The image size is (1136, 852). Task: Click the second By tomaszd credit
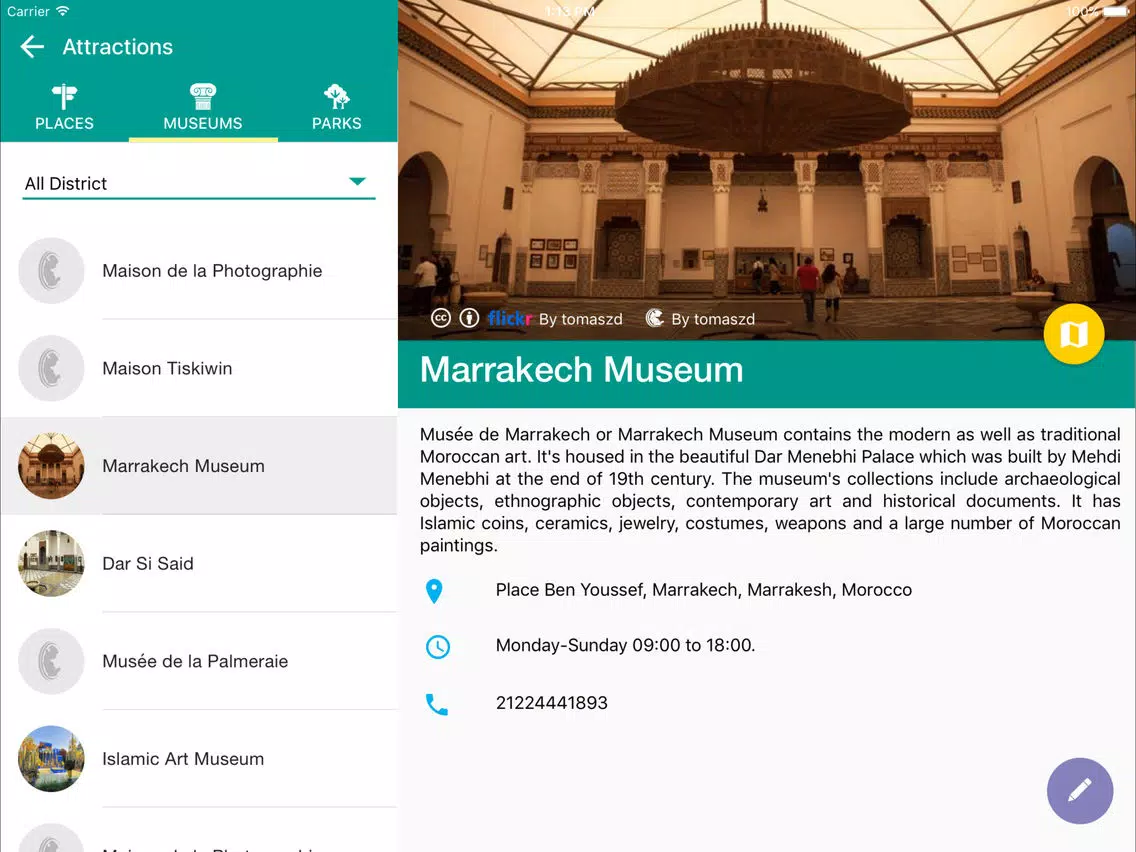point(713,320)
